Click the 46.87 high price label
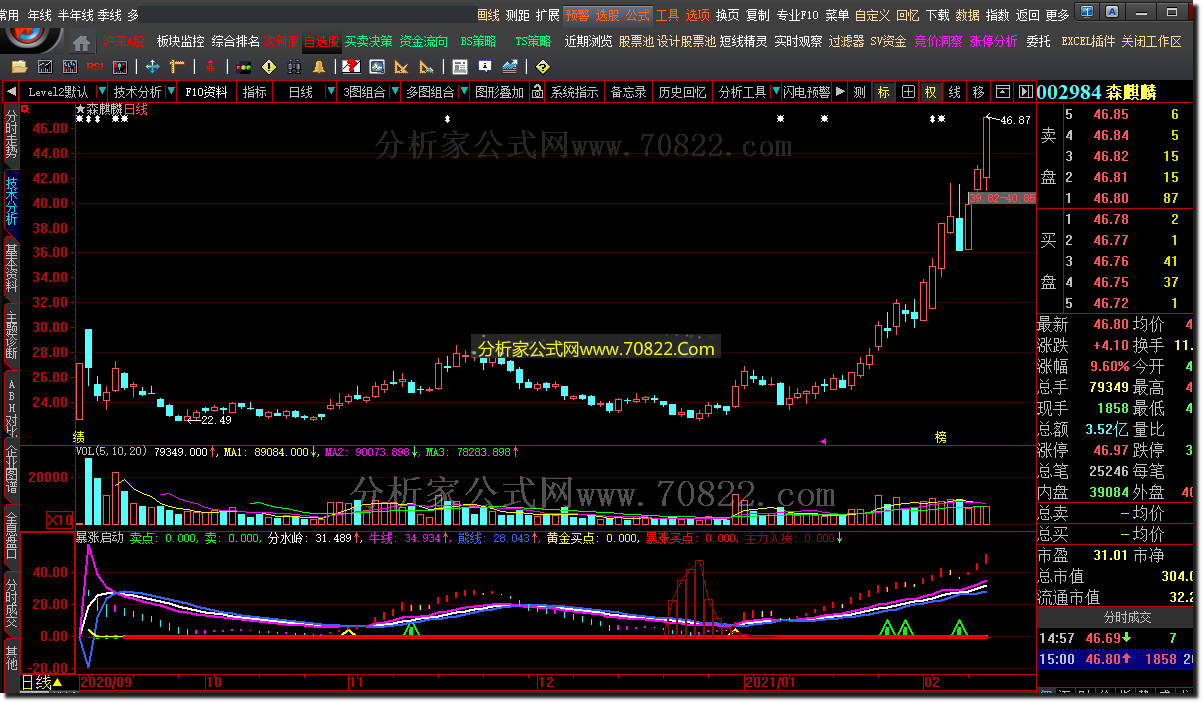The image size is (1203, 702). click(x=1015, y=120)
